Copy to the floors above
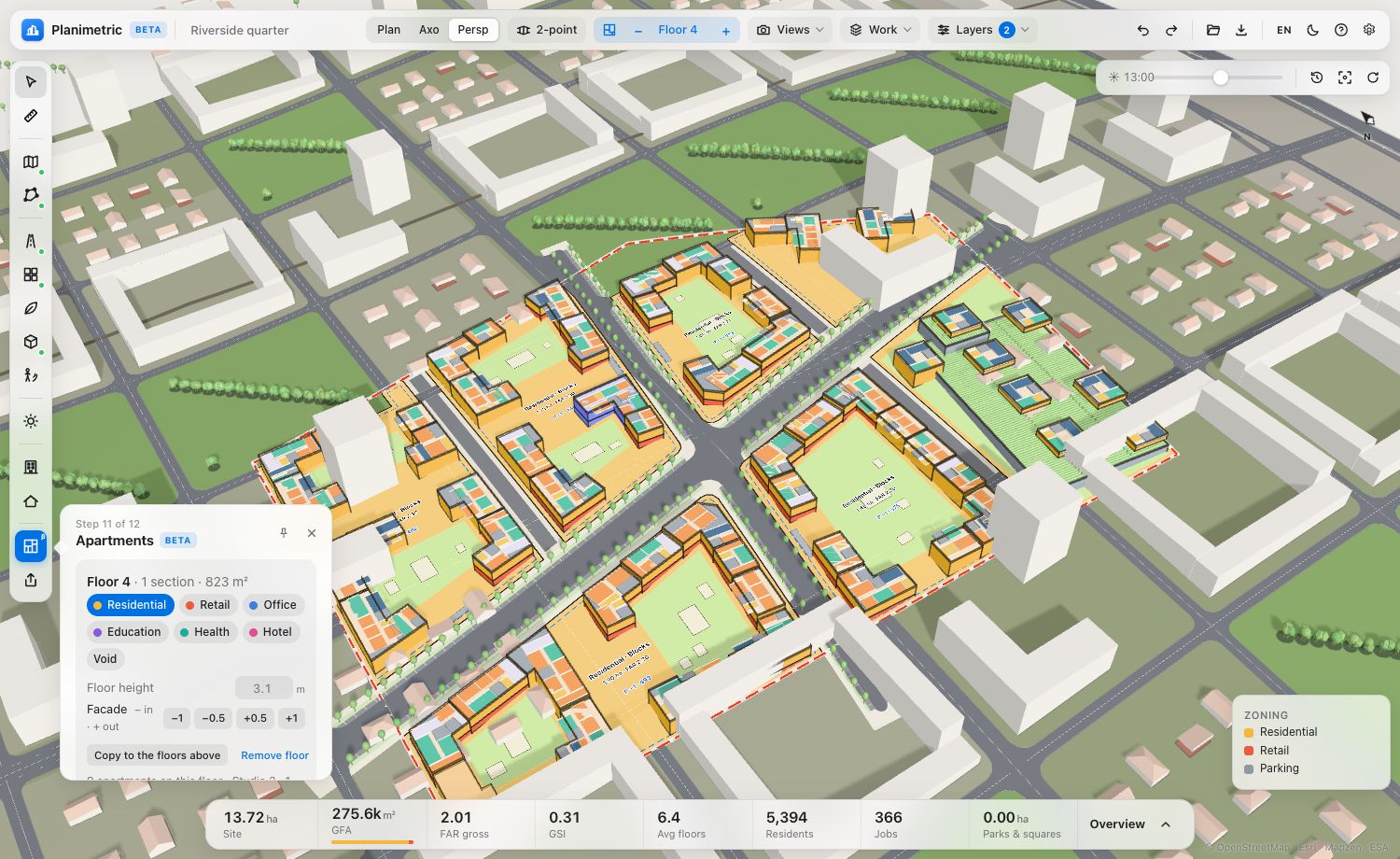 pos(158,755)
